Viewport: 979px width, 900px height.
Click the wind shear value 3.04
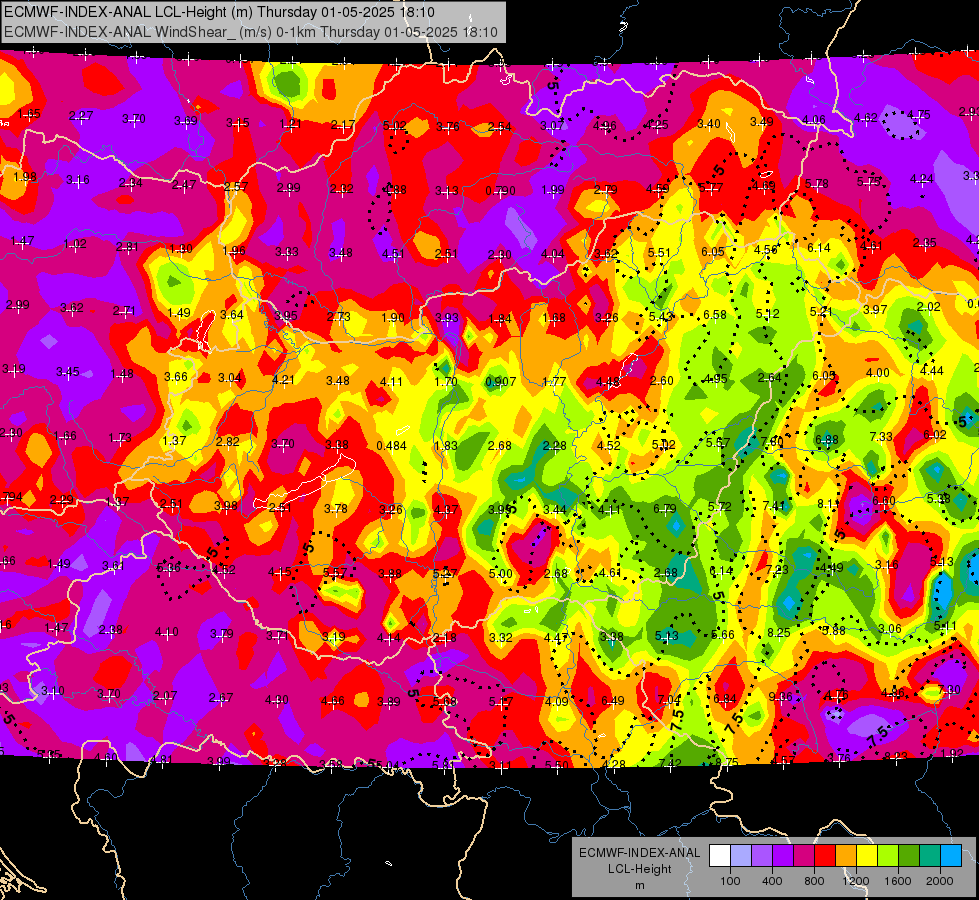230,378
